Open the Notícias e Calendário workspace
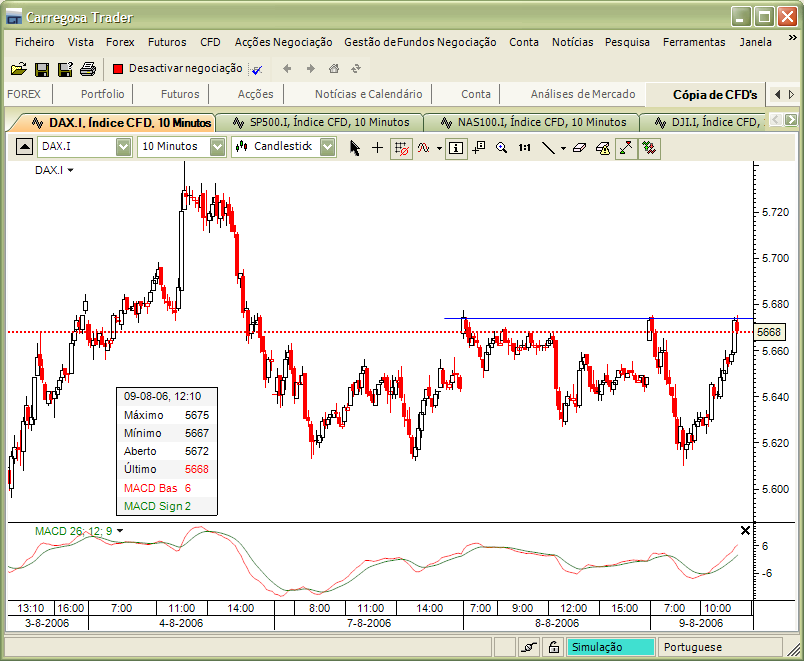This screenshot has width=804, height=661. 368,94
